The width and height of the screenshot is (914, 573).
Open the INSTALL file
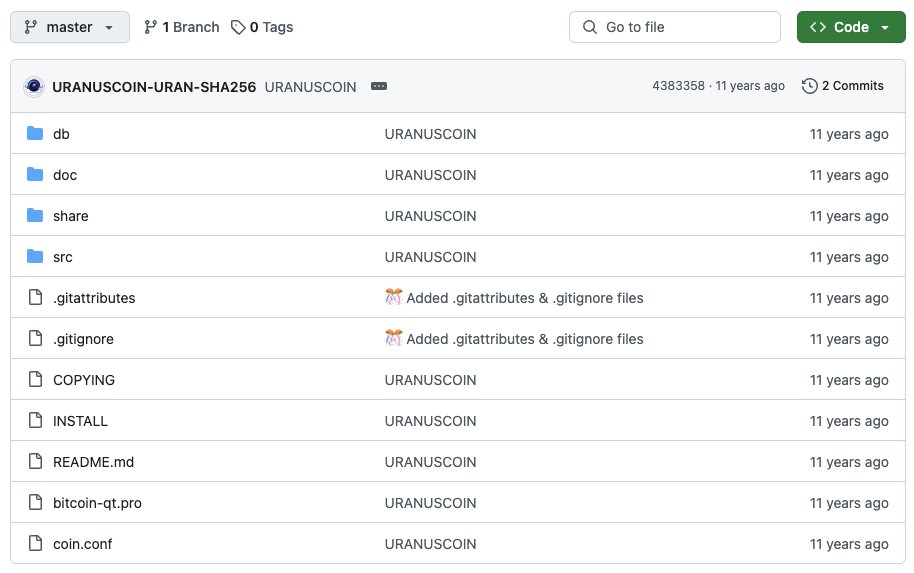click(80, 421)
